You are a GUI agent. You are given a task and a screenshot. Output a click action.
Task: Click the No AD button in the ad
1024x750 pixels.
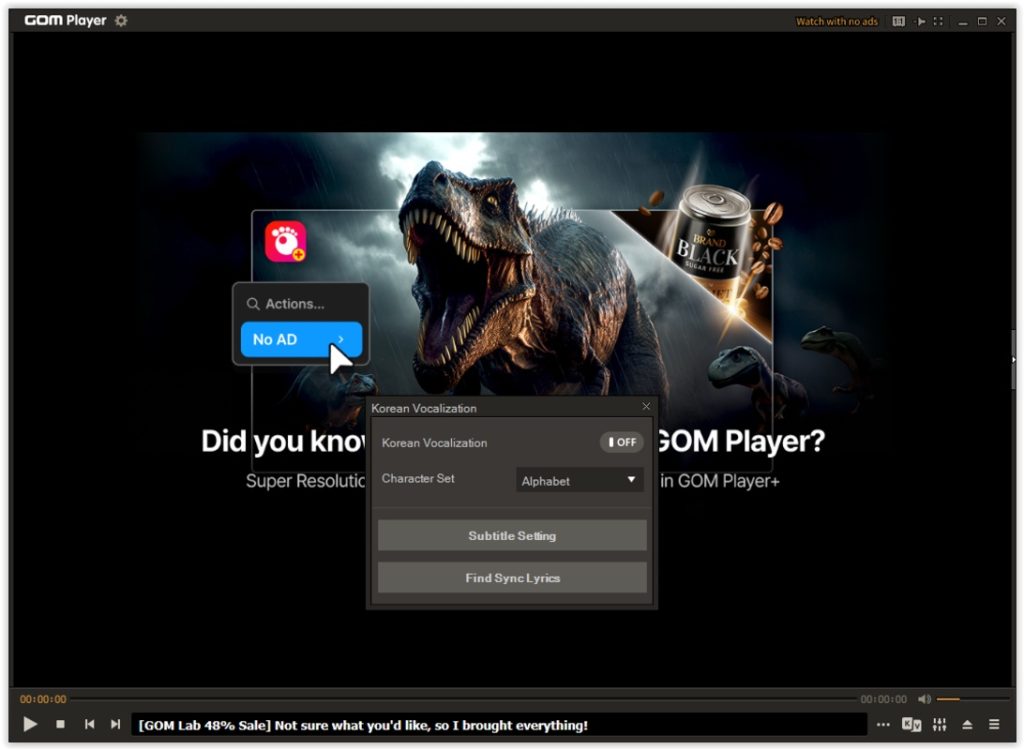(x=301, y=339)
